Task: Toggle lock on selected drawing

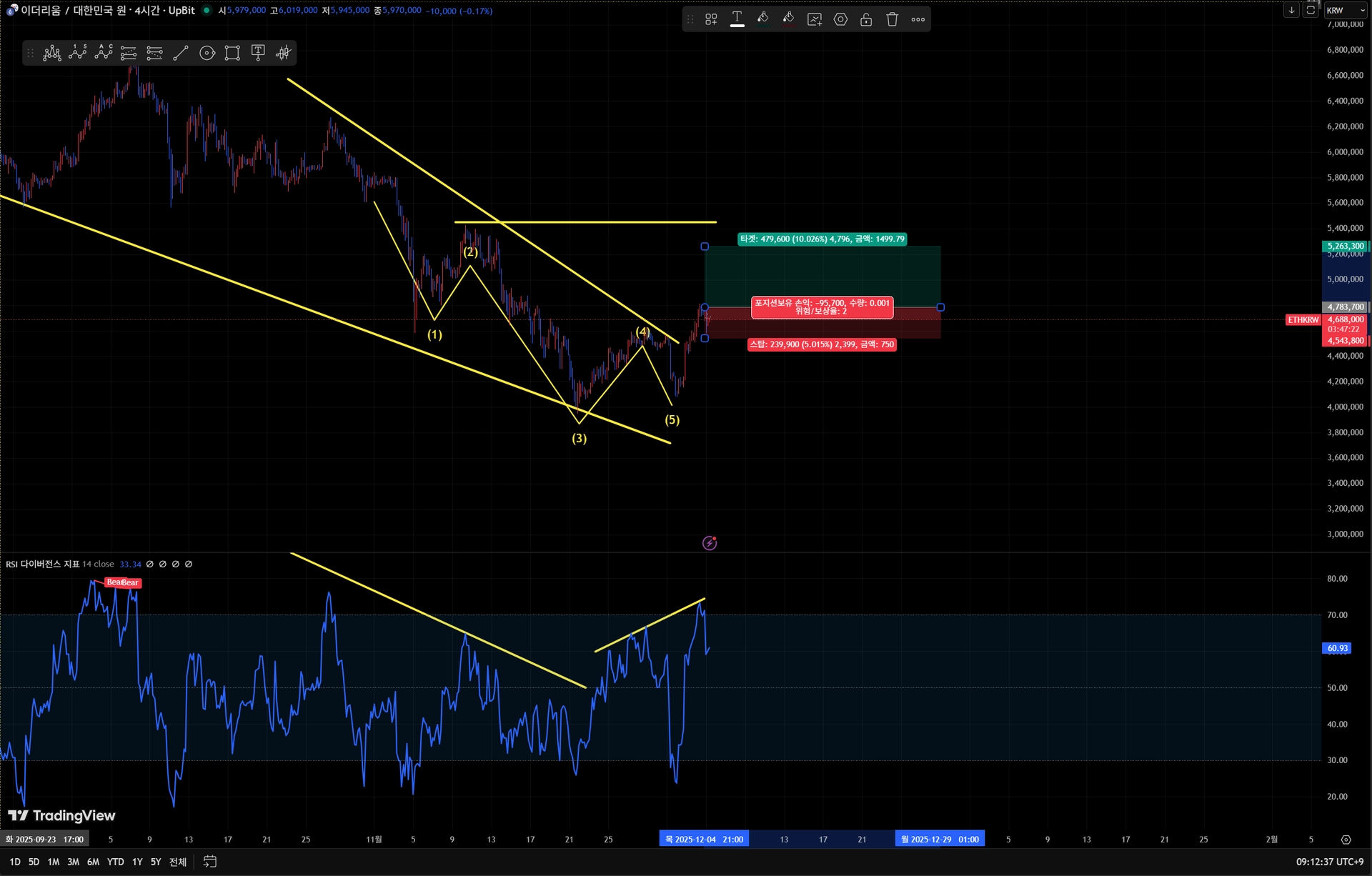Action: (x=866, y=19)
